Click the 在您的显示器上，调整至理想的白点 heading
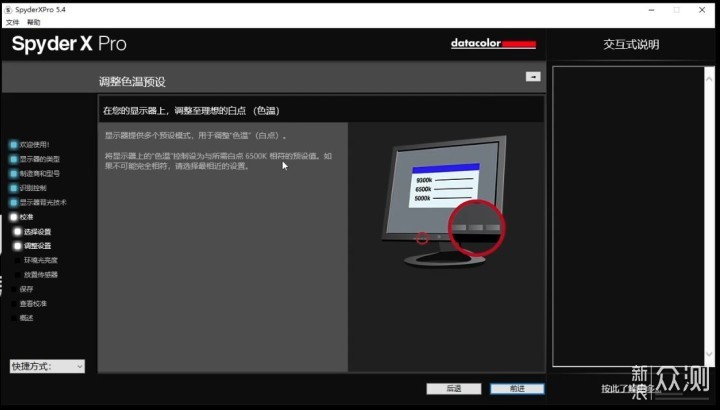This screenshot has height=410, width=720. click(x=191, y=111)
